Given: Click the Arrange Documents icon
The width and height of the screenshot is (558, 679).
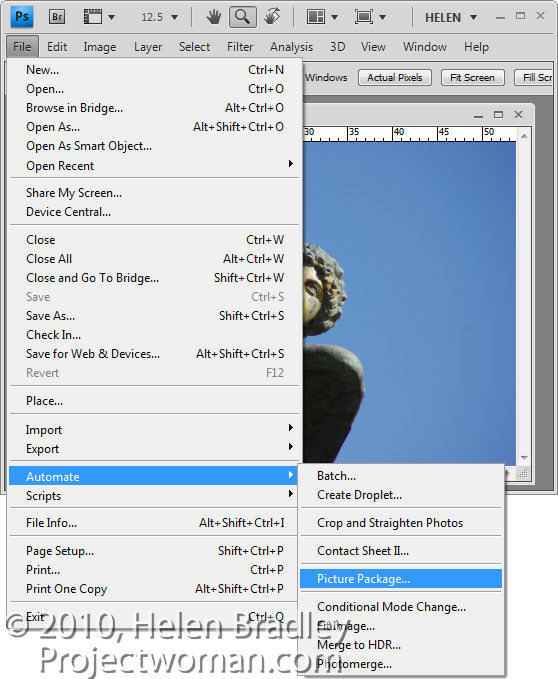Looking at the screenshot, I should pyautogui.click(x=316, y=17).
